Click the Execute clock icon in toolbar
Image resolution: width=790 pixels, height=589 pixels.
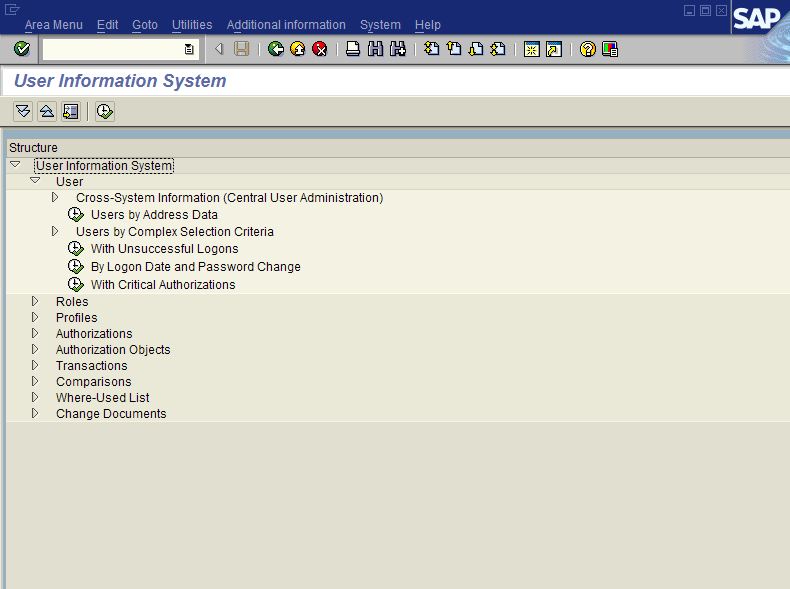click(x=105, y=111)
